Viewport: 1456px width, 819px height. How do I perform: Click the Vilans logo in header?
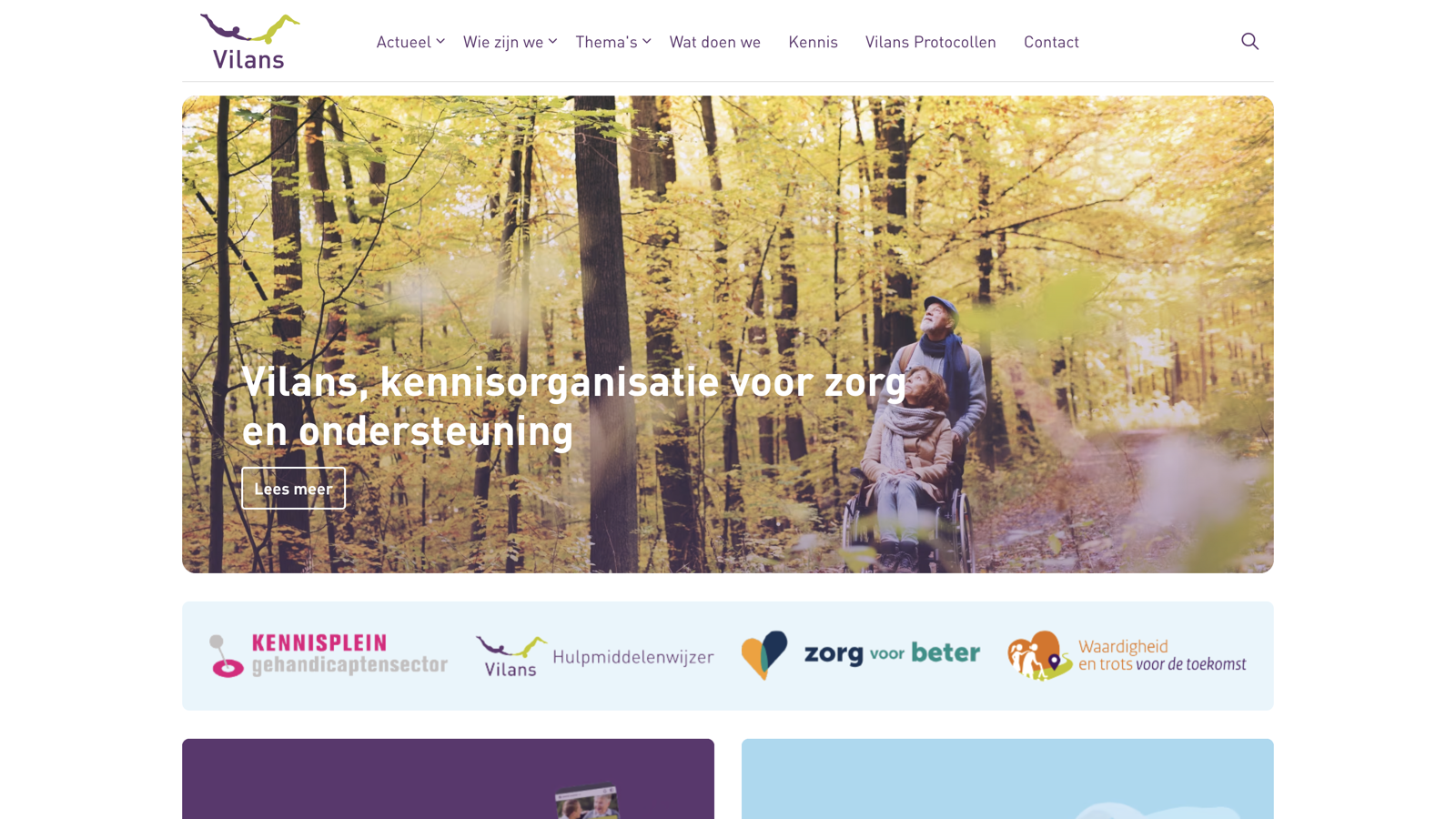click(x=250, y=41)
